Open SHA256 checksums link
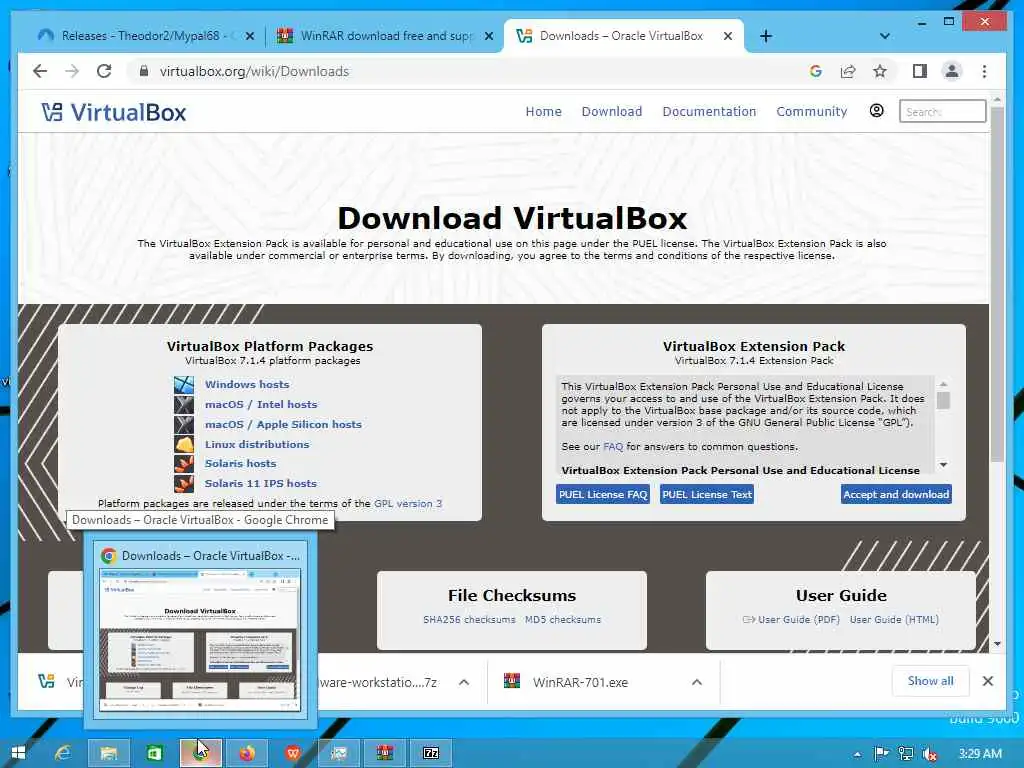This screenshot has height=768, width=1024. pos(469,619)
